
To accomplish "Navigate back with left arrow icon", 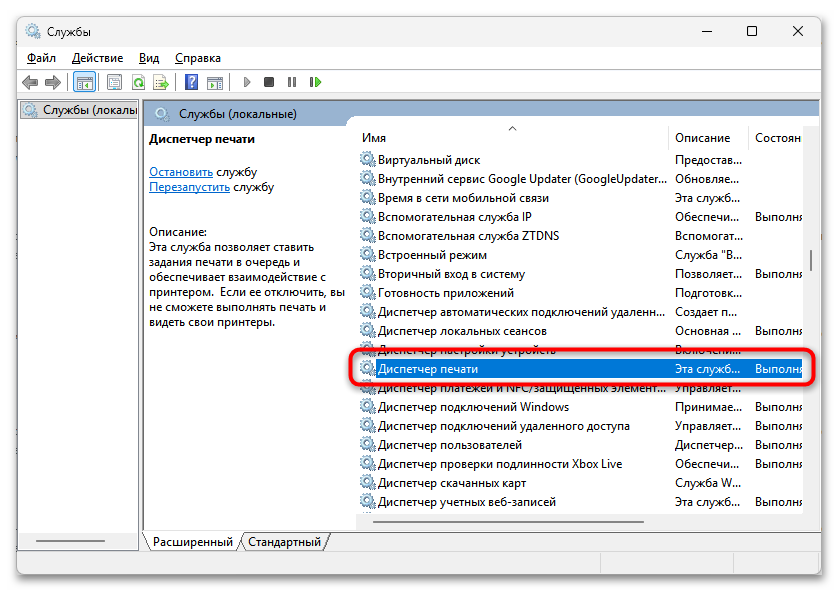I will click(30, 81).
